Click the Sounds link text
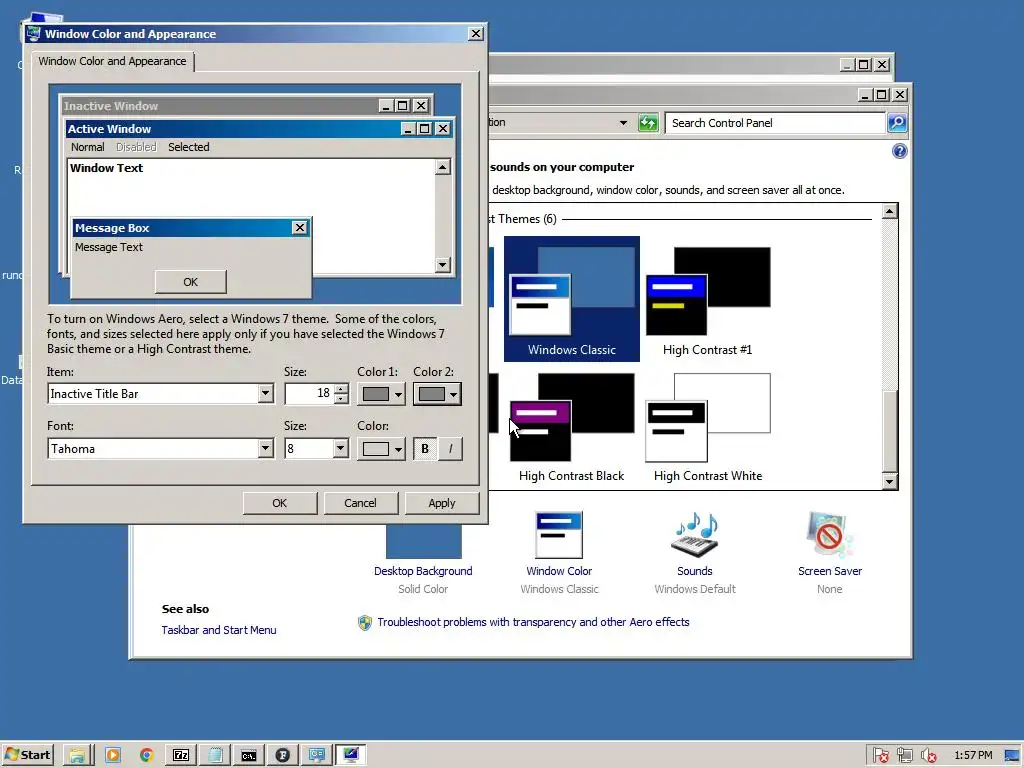Screen dimensions: 1024x768 pyautogui.click(x=695, y=571)
